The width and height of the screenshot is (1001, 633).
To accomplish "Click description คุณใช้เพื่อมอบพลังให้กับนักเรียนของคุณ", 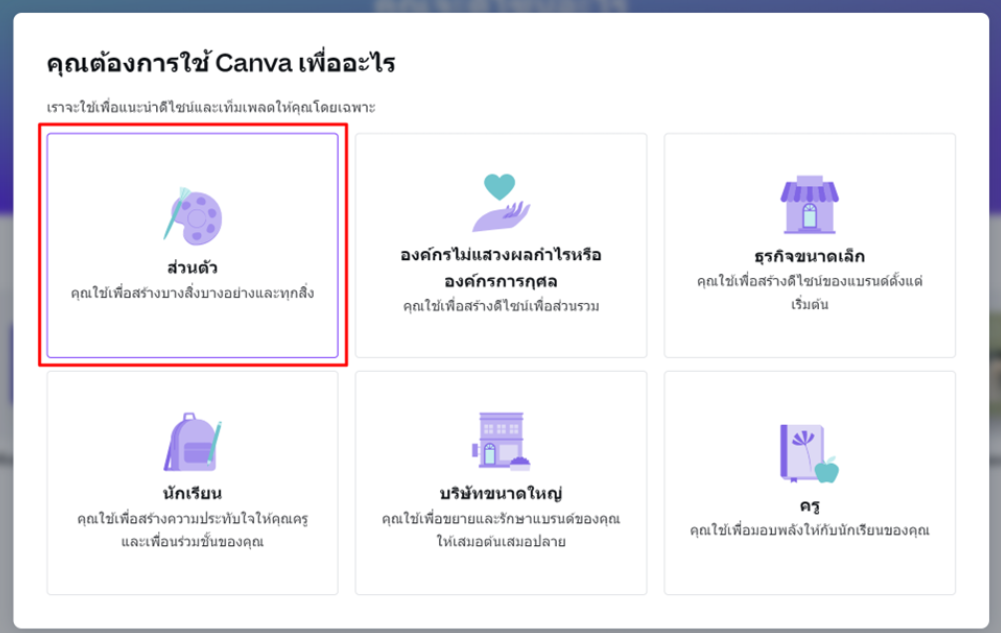I will coord(809,530).
